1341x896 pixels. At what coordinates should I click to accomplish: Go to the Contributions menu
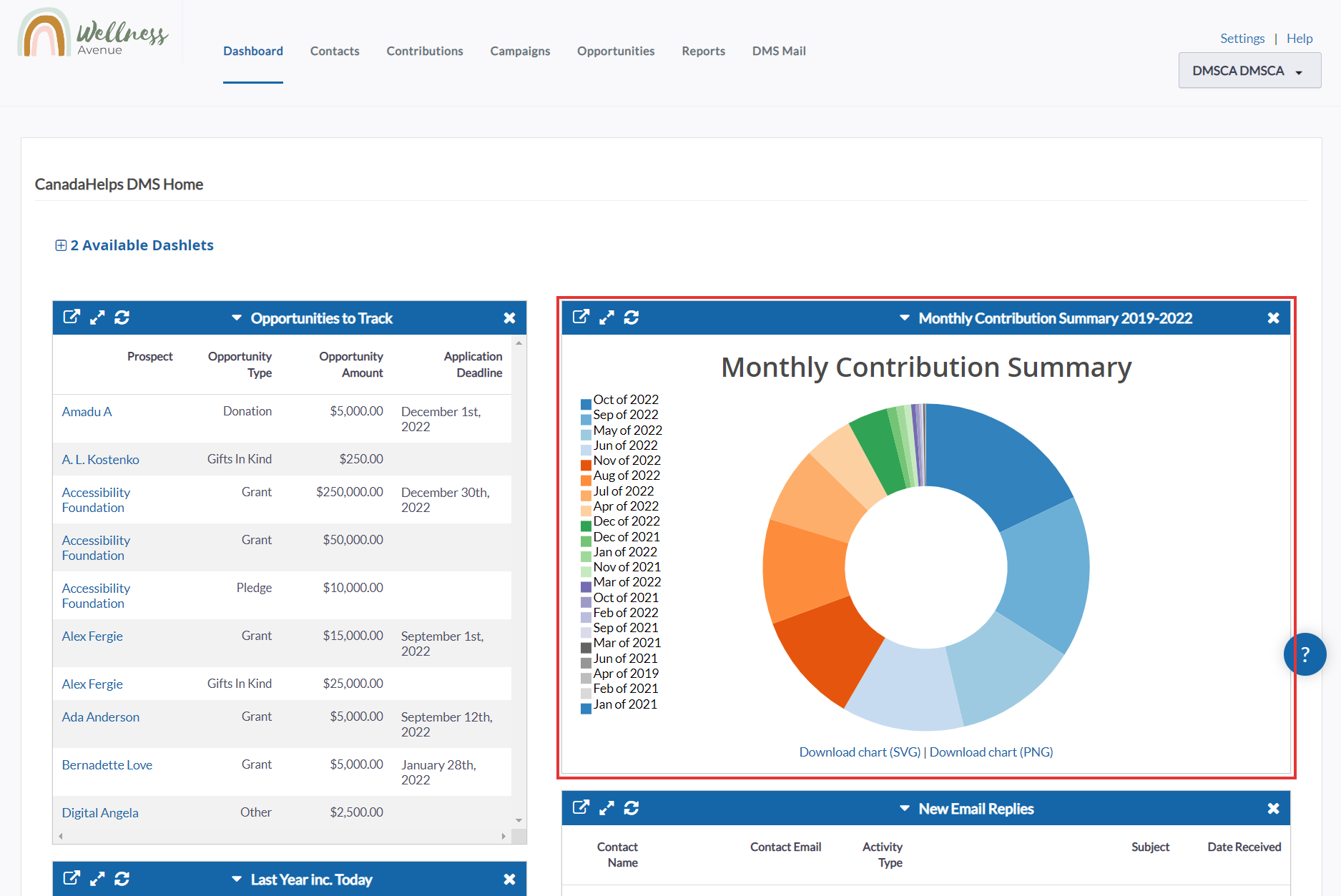coord(425,51)
